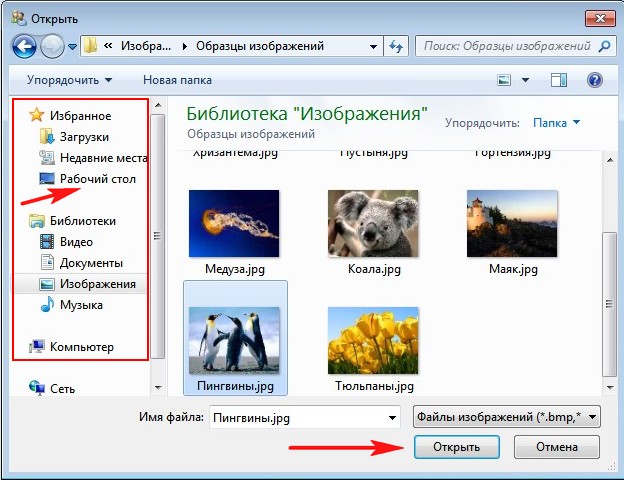Expand the Упорядочить menu

tap(69, 79)
